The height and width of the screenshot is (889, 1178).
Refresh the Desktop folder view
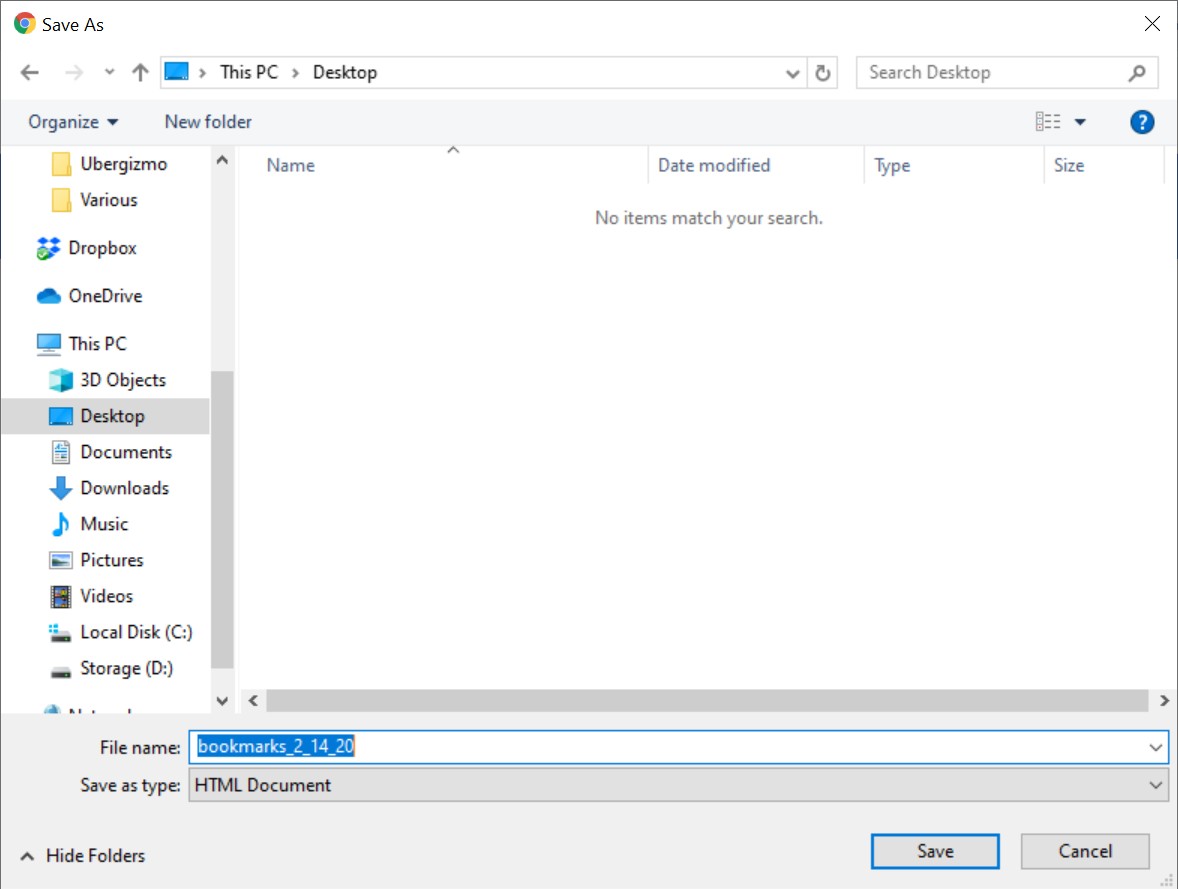(x=823, y=73)
